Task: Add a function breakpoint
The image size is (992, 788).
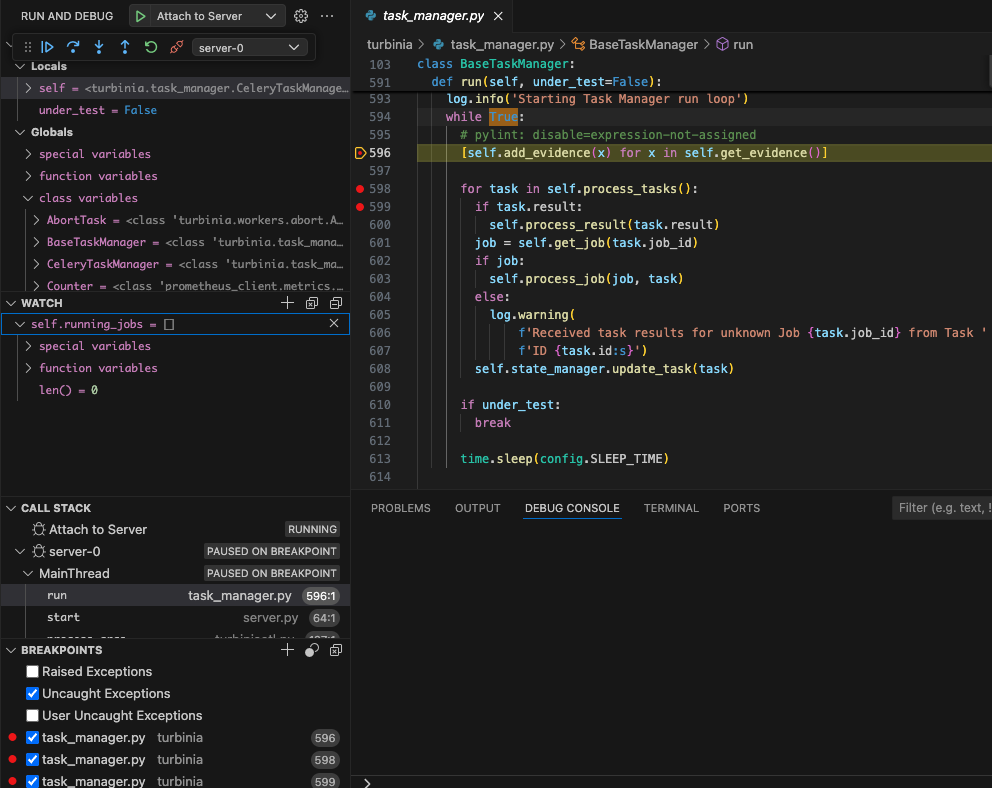Action: (x=287, y=650)
